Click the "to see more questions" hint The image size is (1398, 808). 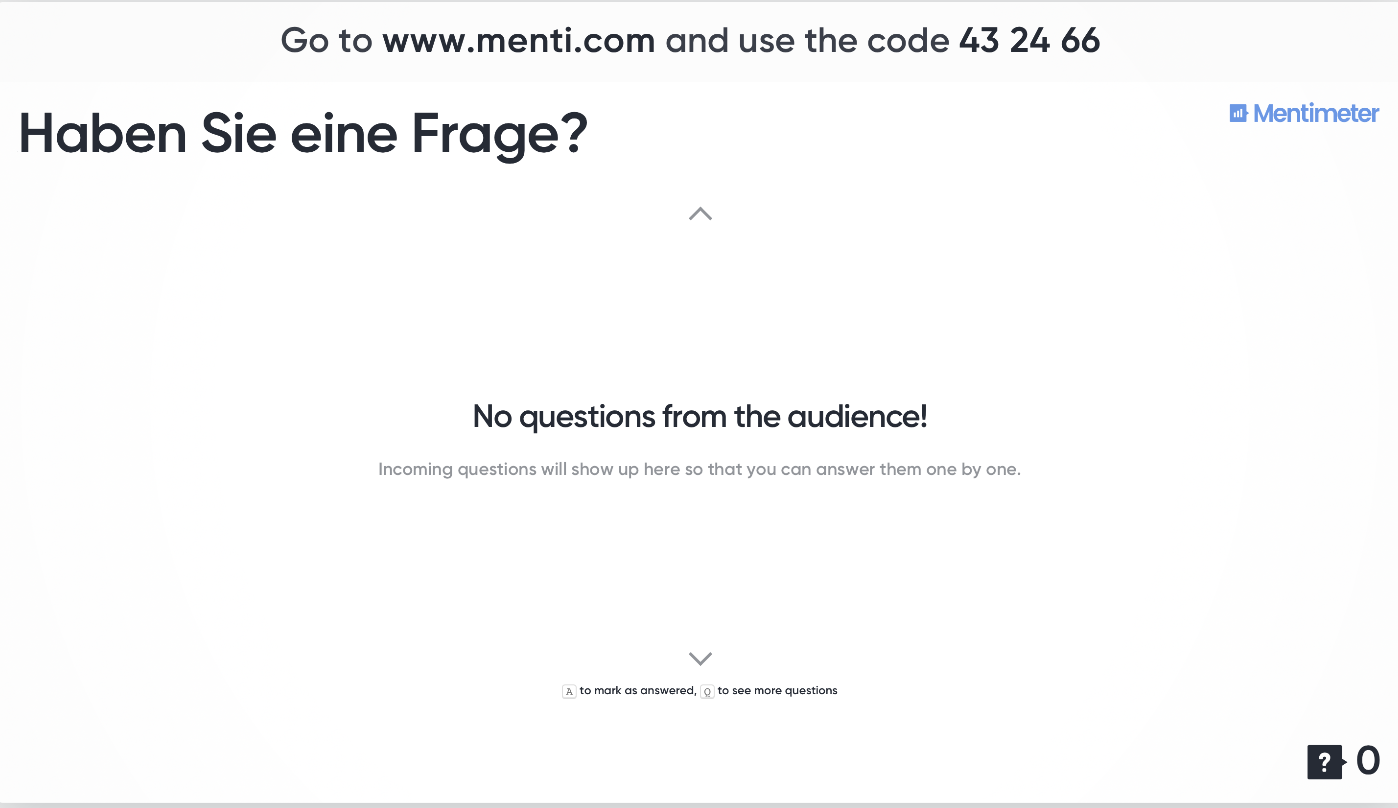point(777,691)
